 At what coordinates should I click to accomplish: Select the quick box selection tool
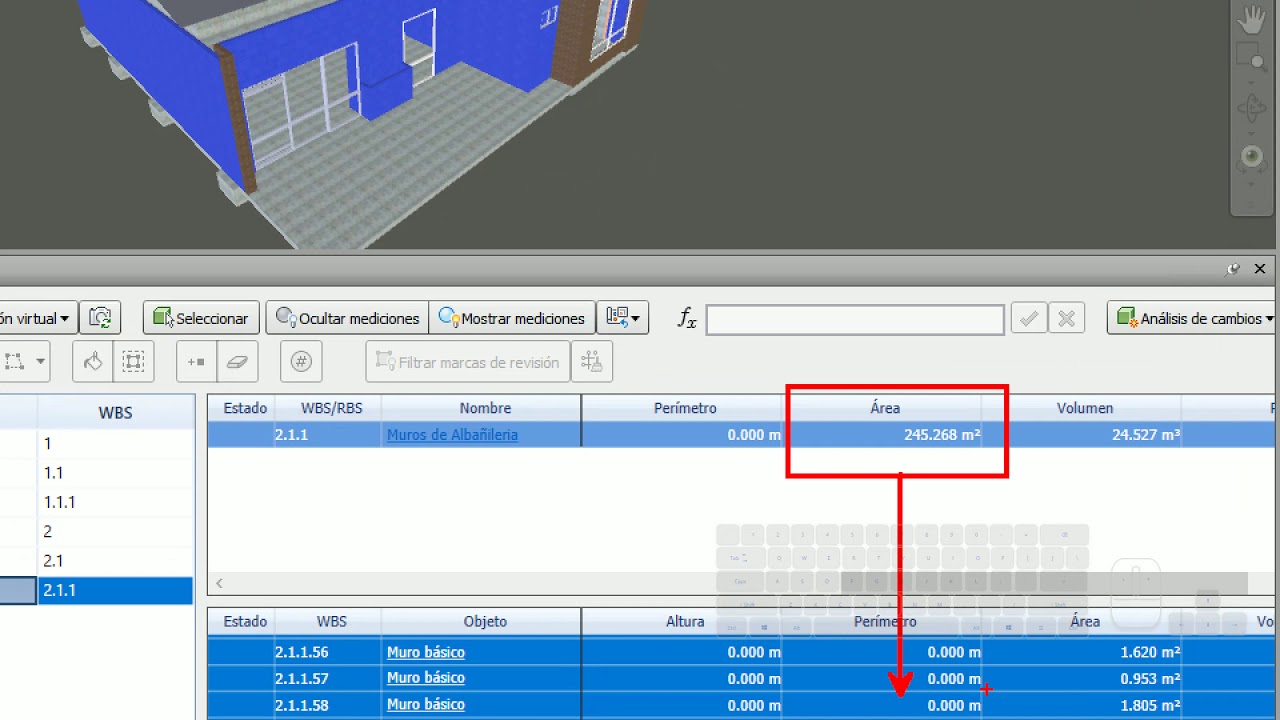point(133,361)
